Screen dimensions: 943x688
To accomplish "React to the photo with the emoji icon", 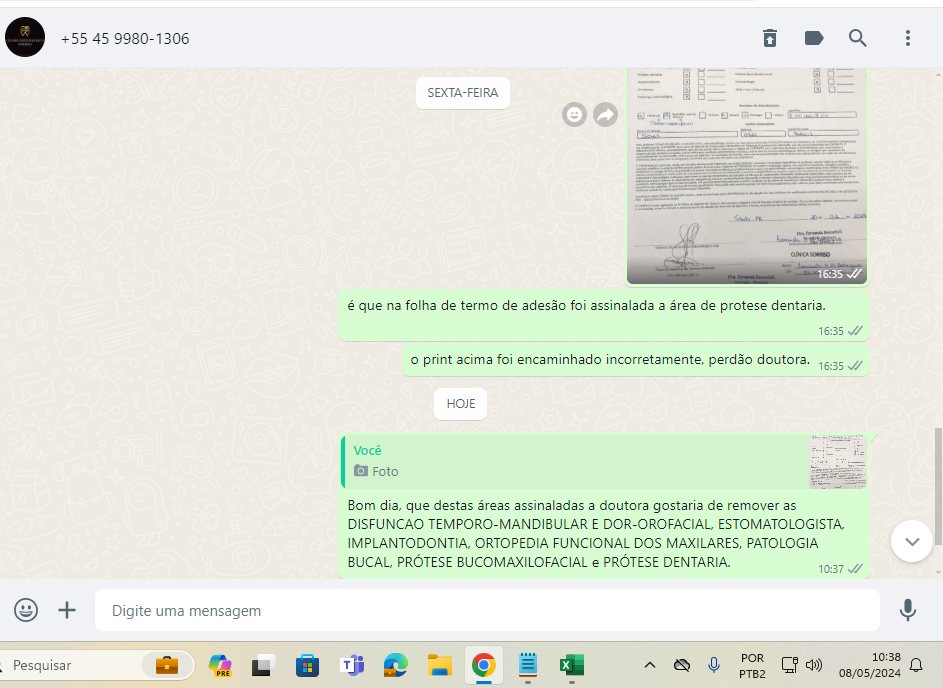I will [x=574, y=114].
